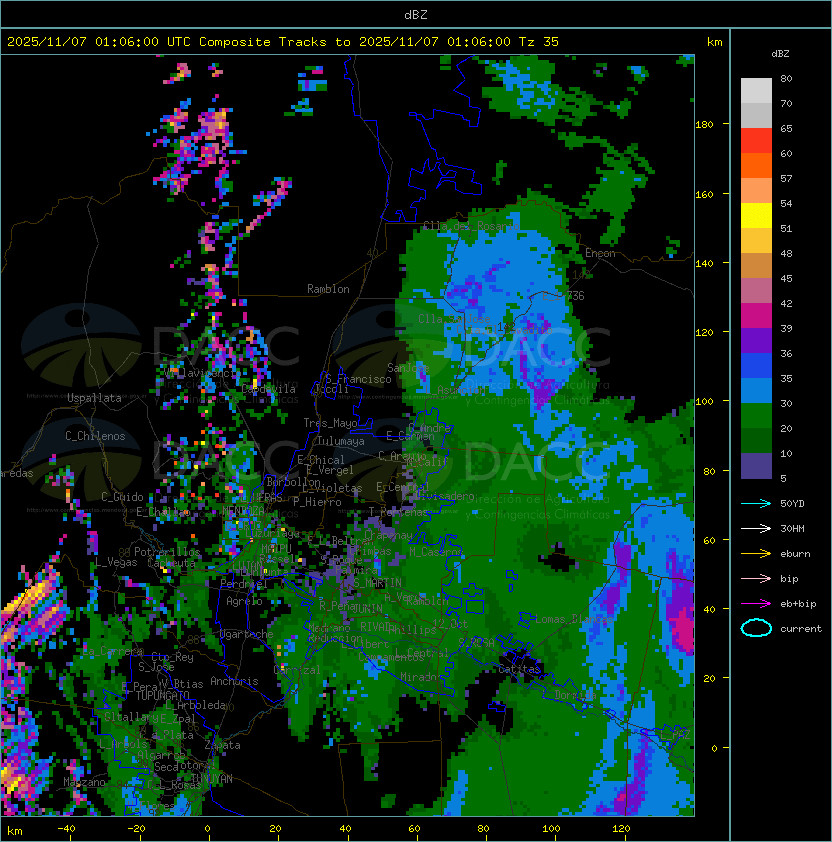
Task: Click the 'dBZ' heading above the color scale
Action: click(x=780, y=54)
